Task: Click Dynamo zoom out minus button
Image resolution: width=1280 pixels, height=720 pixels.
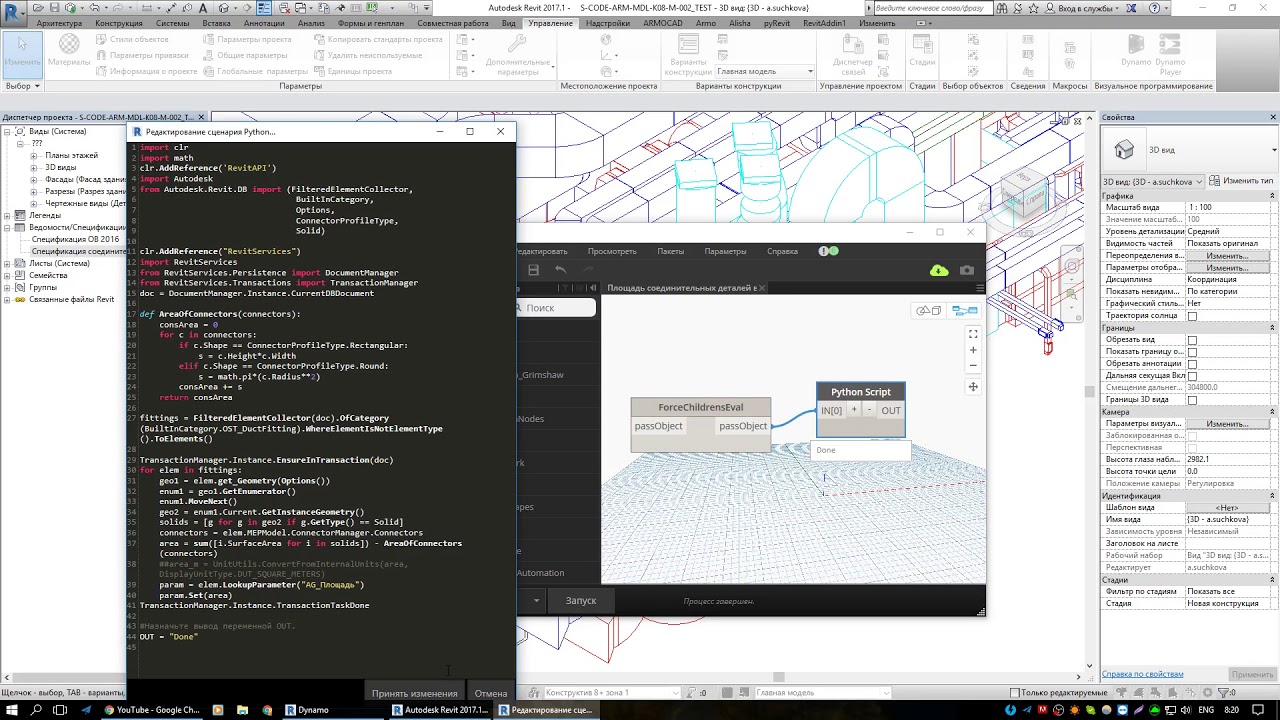Action: click(973, 365)
